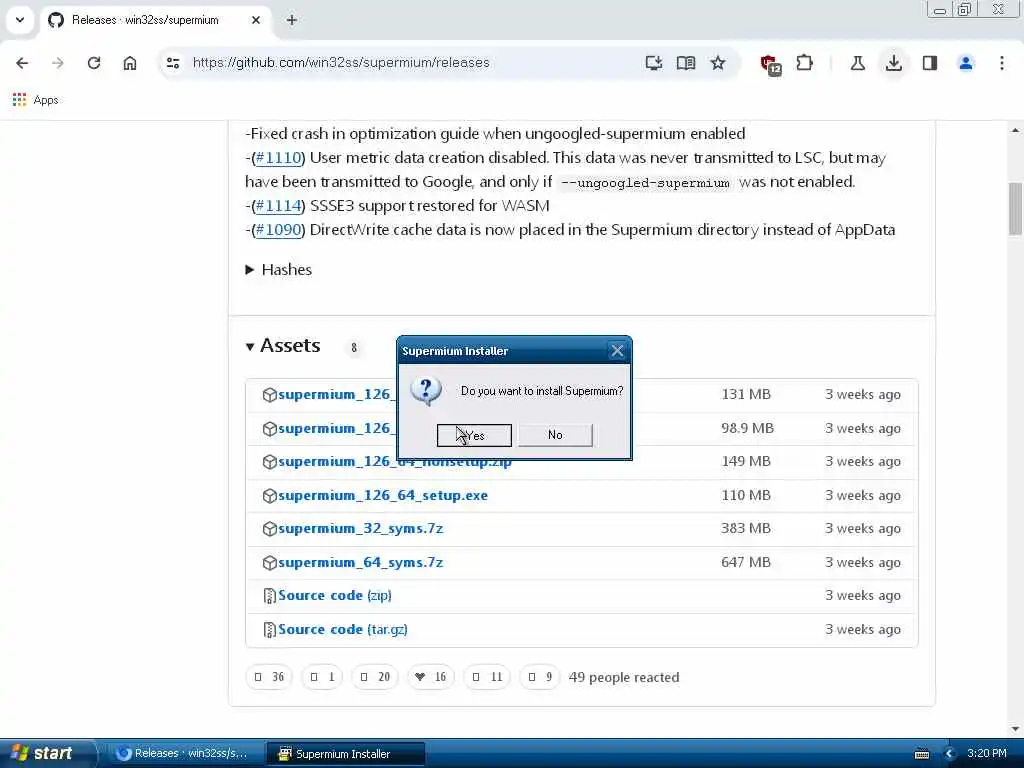This screenshot has height=768, width=1024.
Task: Download supermium_126_64_setup.exe
Action: tap(383, 496)
